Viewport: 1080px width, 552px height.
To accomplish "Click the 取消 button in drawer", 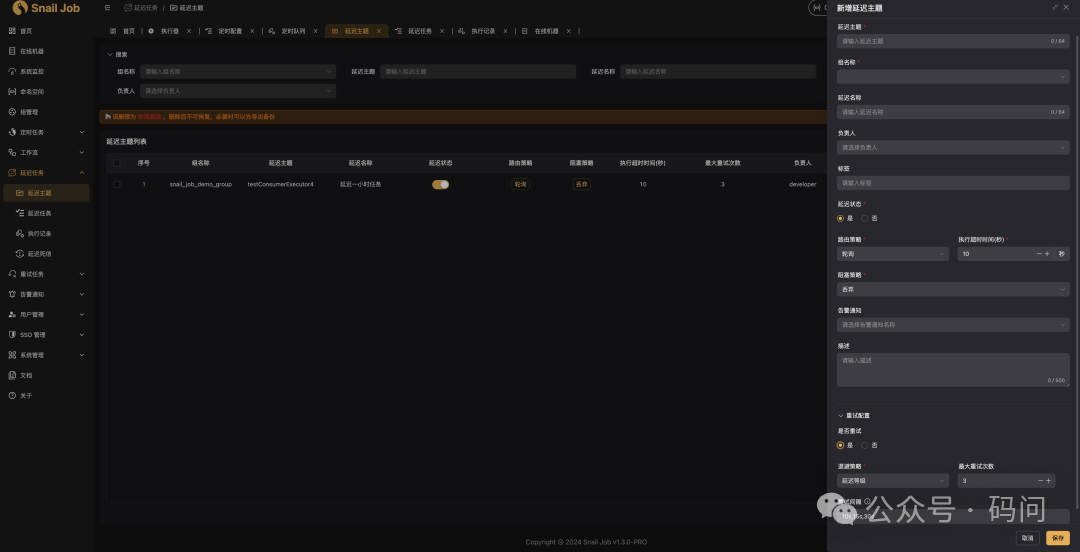I will (1028, 538).
